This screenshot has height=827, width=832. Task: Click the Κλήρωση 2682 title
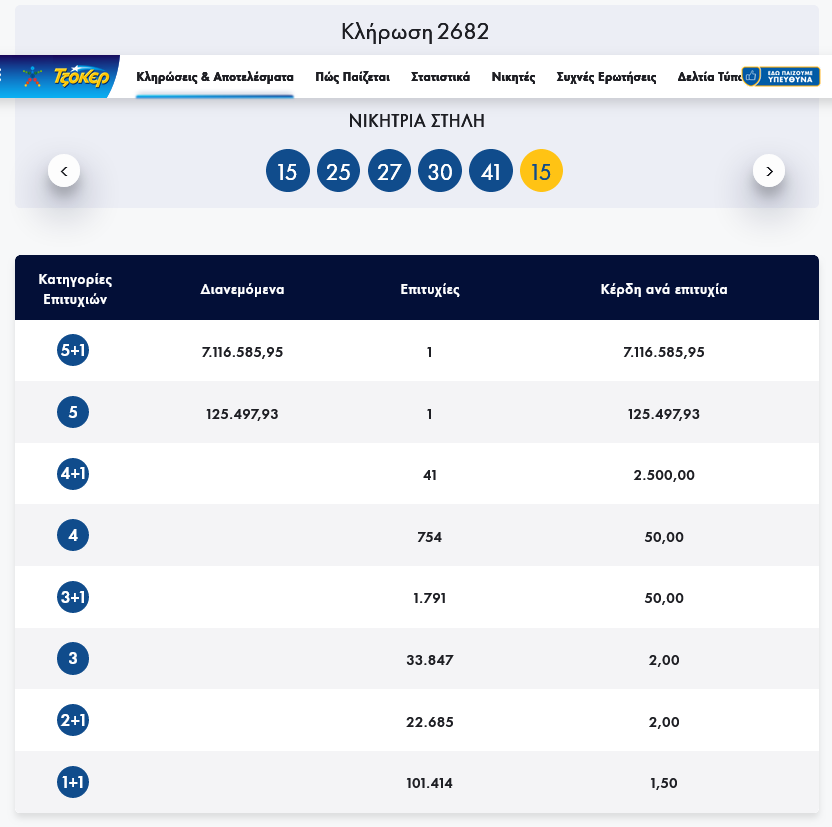(x=415, y=31)
